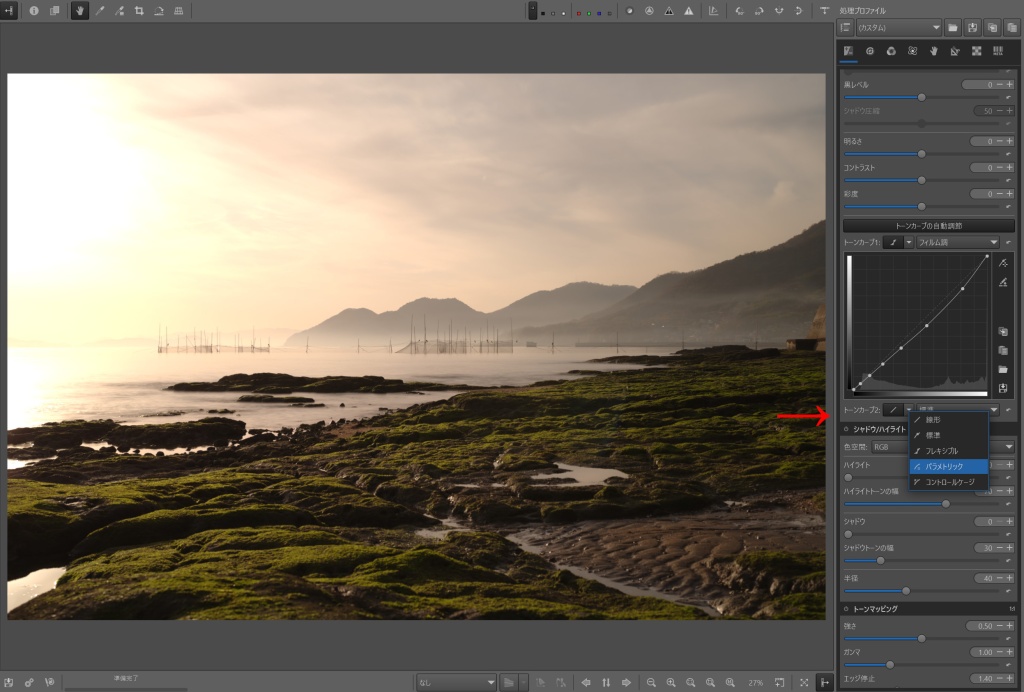Save tone curve 1 to file
The image size is (1024, 692).
(1003, 388)
